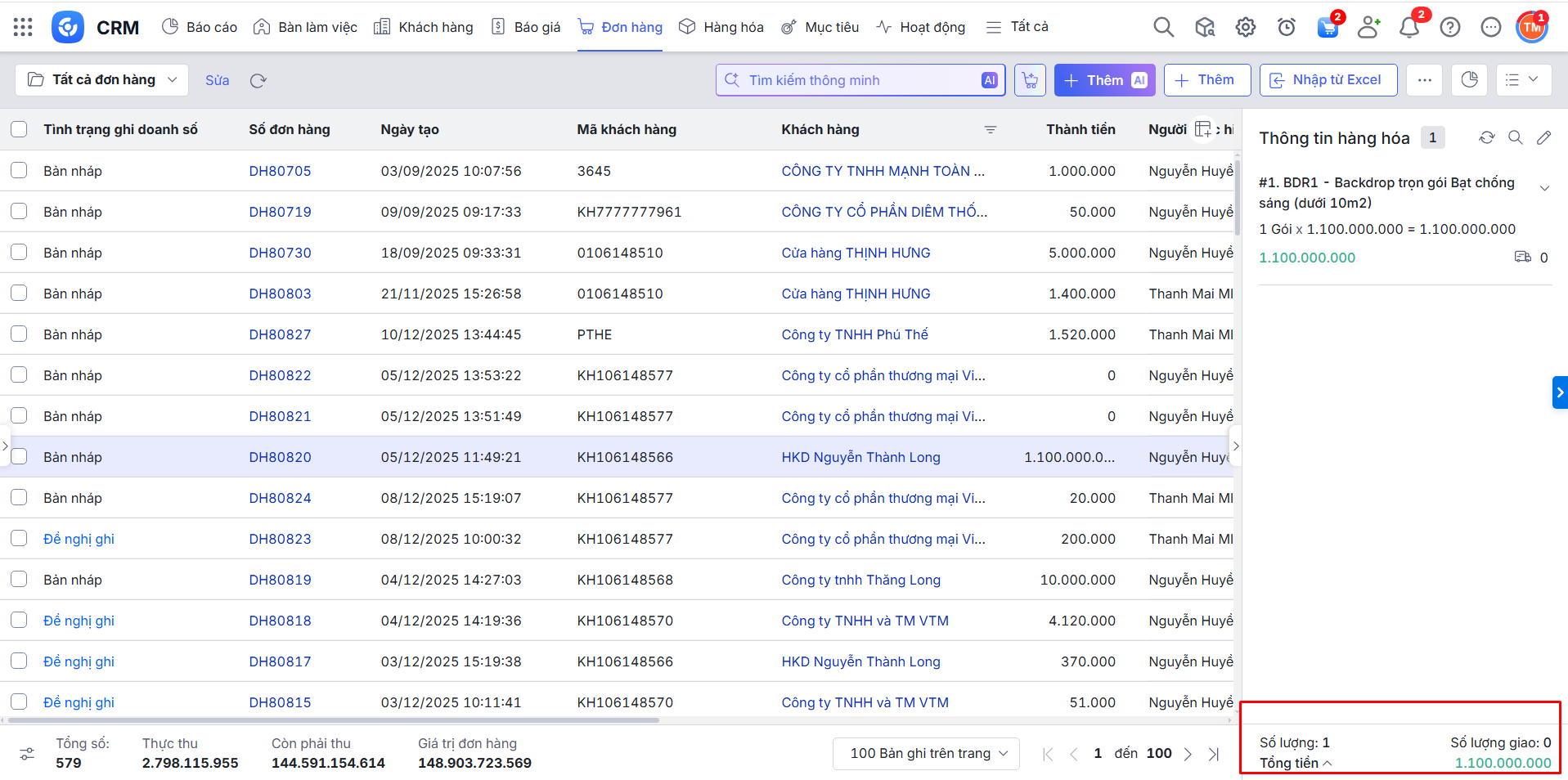Toggle the select-all checkbox in table header
1568x780 pixels.
[19, 130]
